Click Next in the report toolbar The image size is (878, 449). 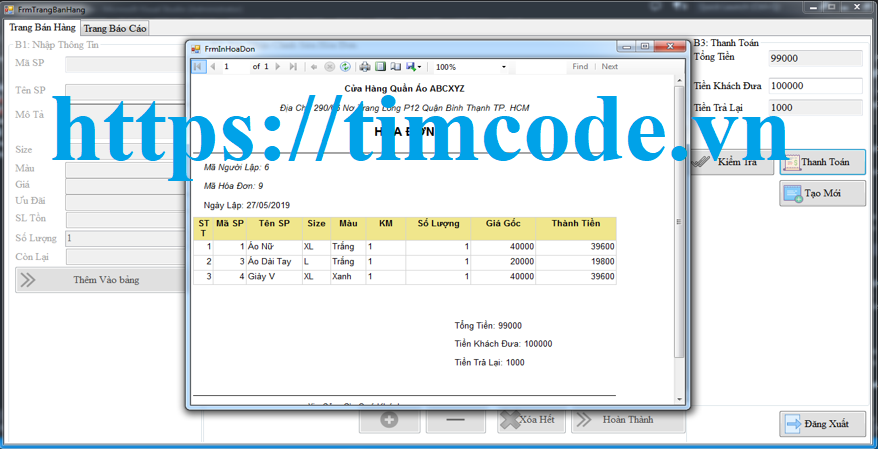[610, 67]
